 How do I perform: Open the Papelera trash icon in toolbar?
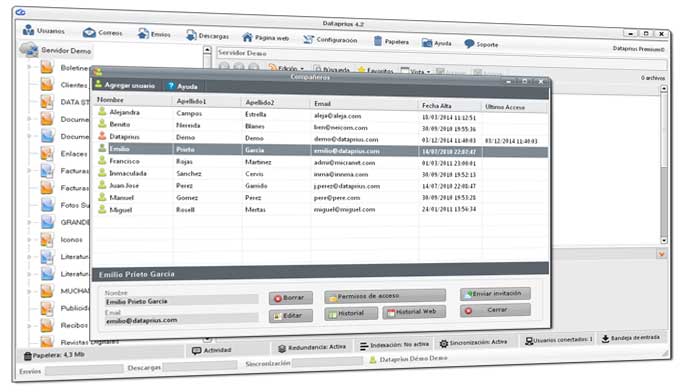pos(378,41)
